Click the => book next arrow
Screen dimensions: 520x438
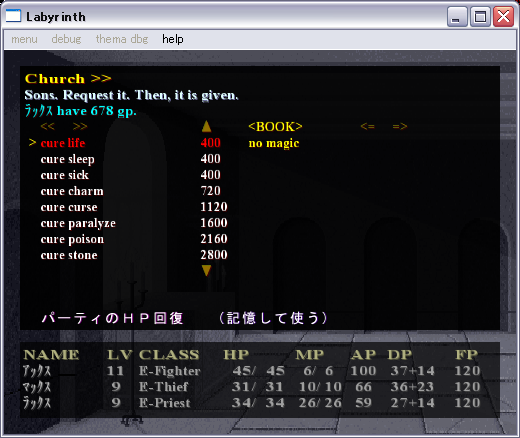pos(400,127)
